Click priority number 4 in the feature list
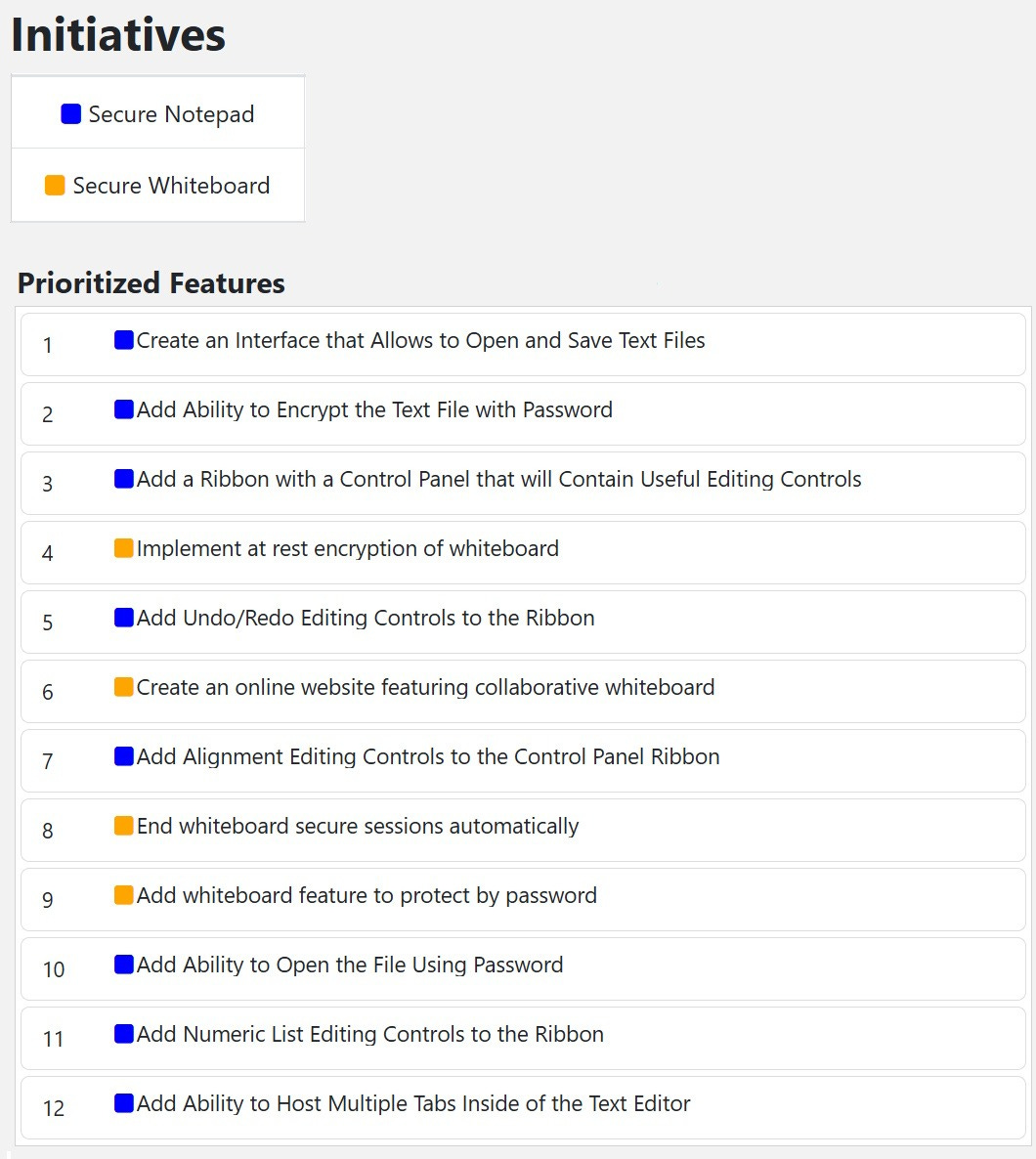 (47, 553)
